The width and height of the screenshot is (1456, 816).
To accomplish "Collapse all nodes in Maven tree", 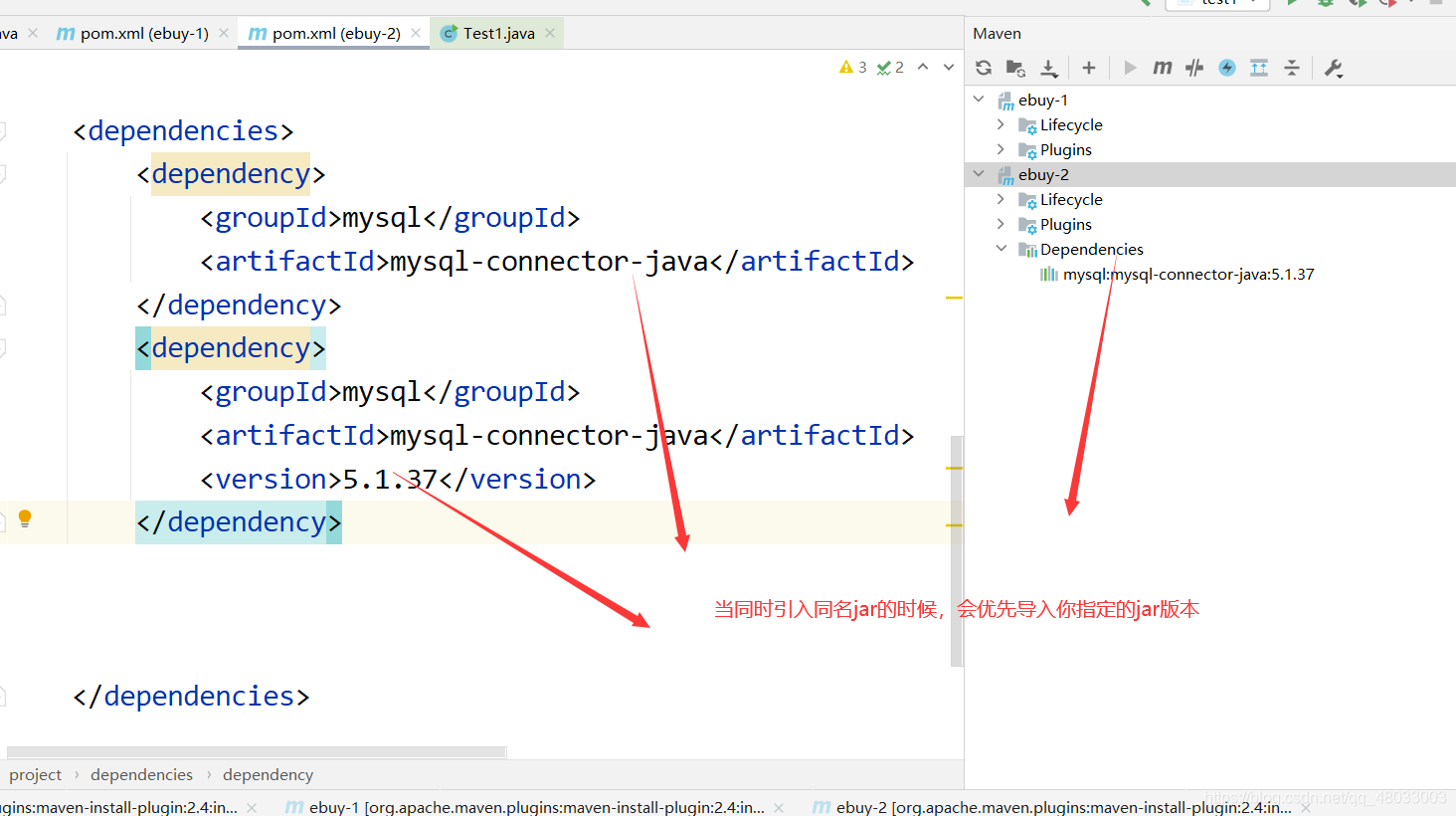I will (1292, 68).
